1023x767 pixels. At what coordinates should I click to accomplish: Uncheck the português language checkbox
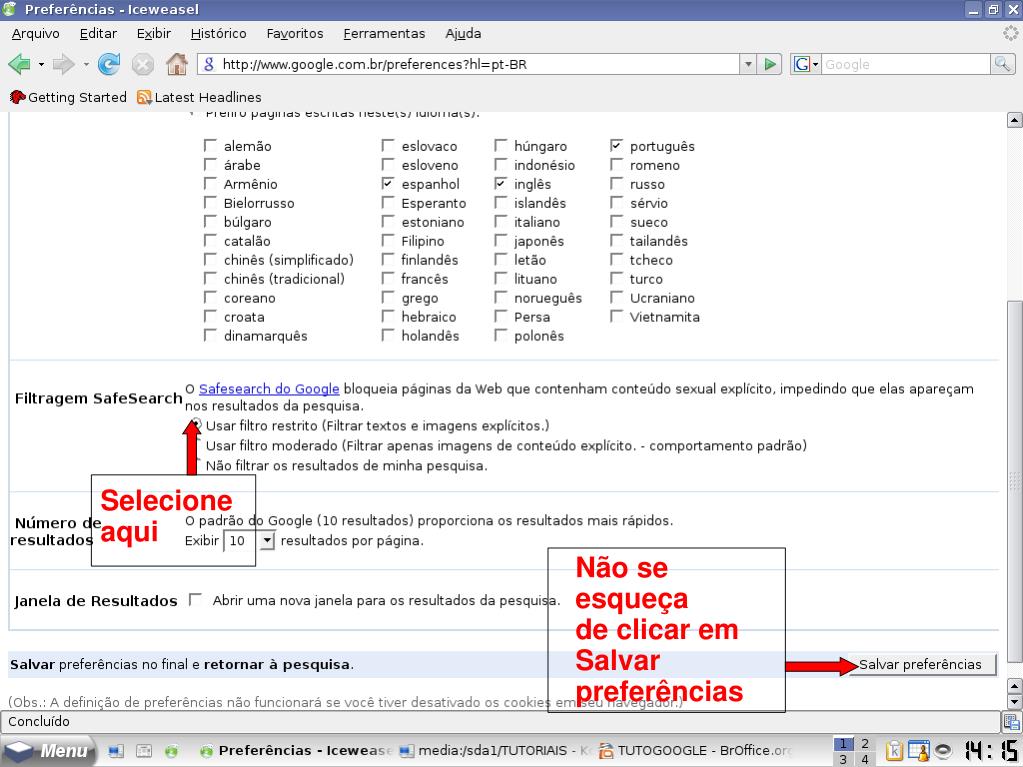[x=617, y=145]
